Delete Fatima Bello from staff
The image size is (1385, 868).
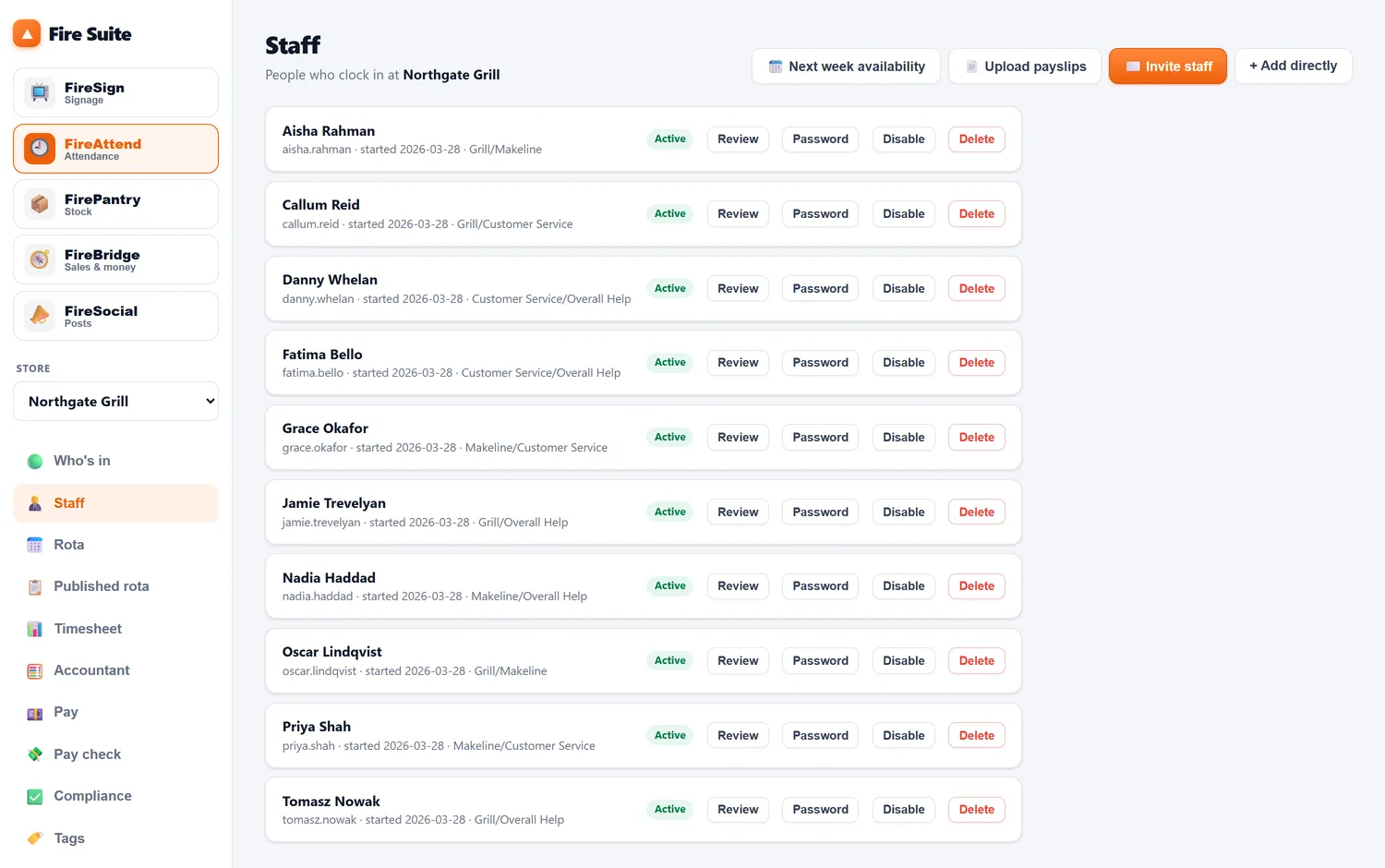pos(977,363)
